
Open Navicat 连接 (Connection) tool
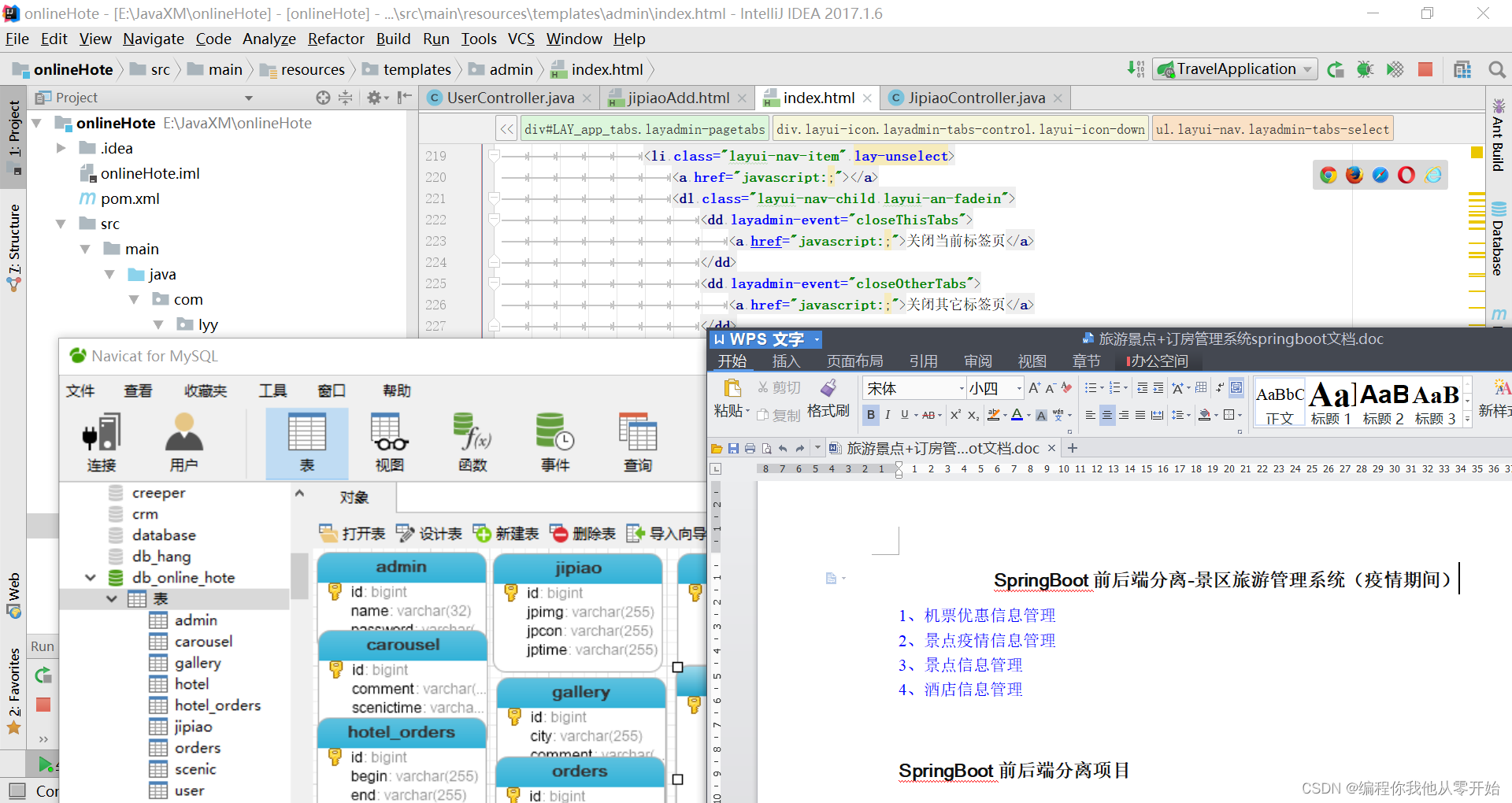point(102,442)
